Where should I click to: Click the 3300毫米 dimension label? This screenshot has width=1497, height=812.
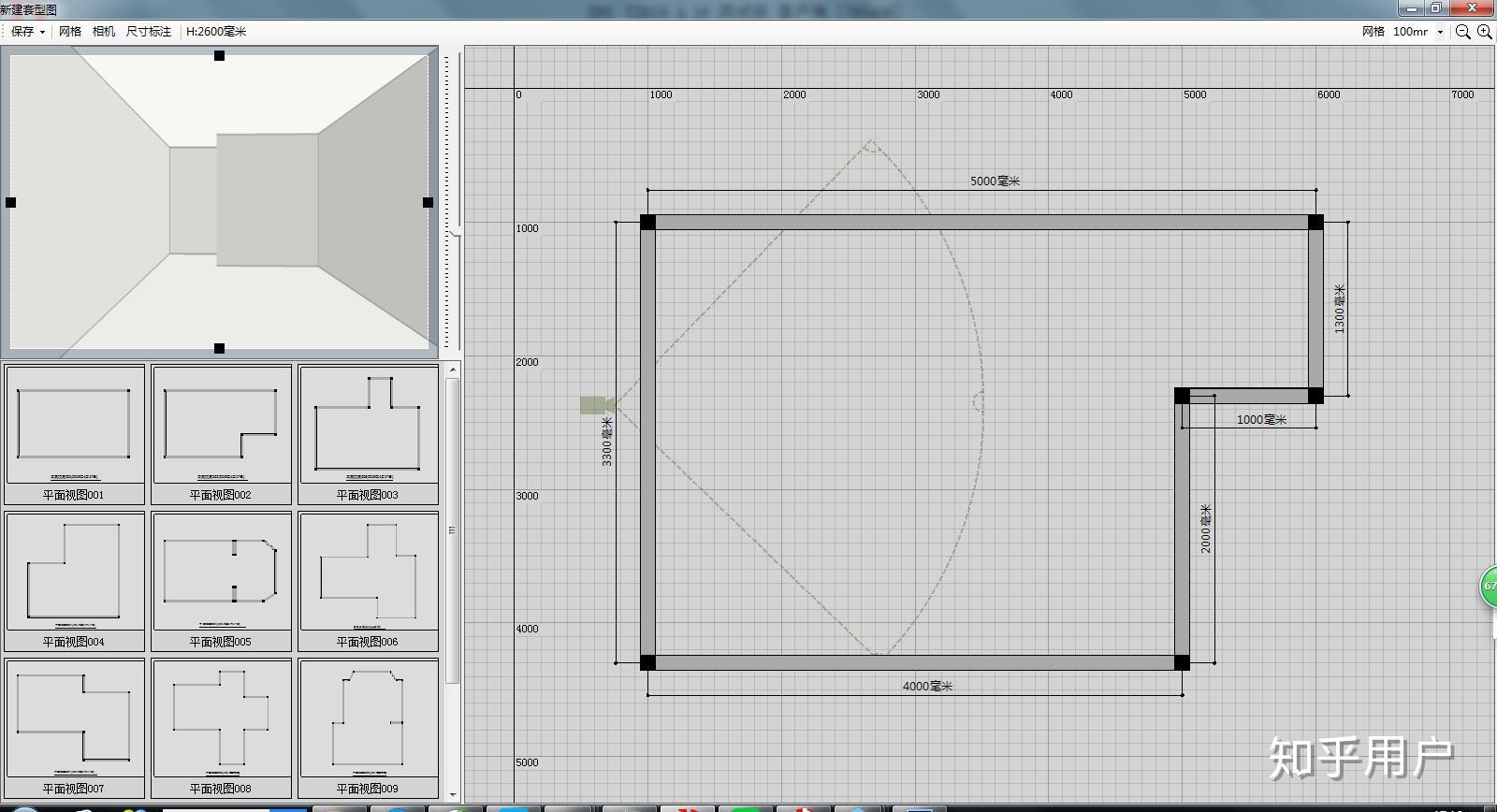coord(607,442)
